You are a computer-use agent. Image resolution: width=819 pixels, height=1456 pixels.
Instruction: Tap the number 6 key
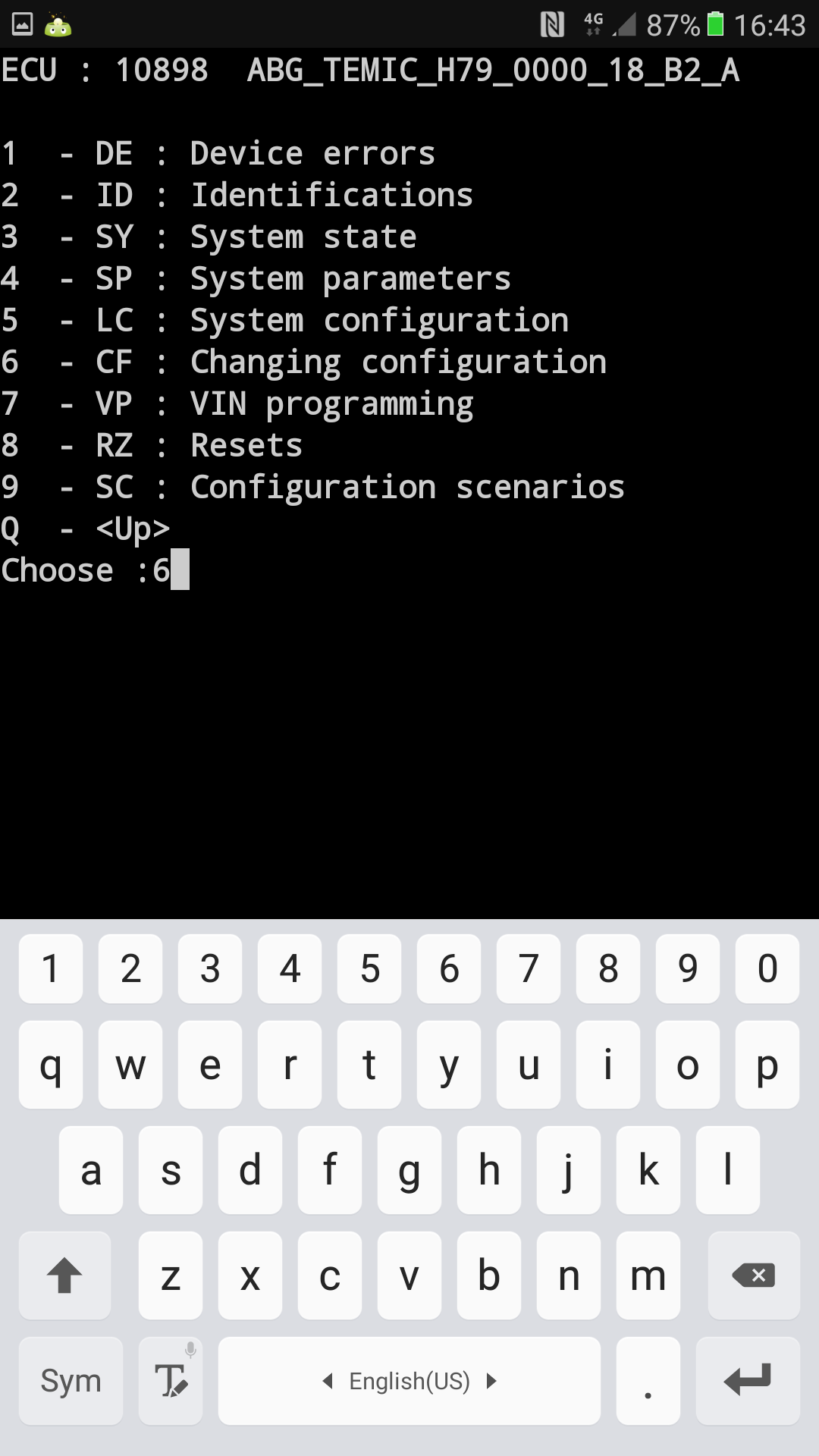[x=449, y=968]
